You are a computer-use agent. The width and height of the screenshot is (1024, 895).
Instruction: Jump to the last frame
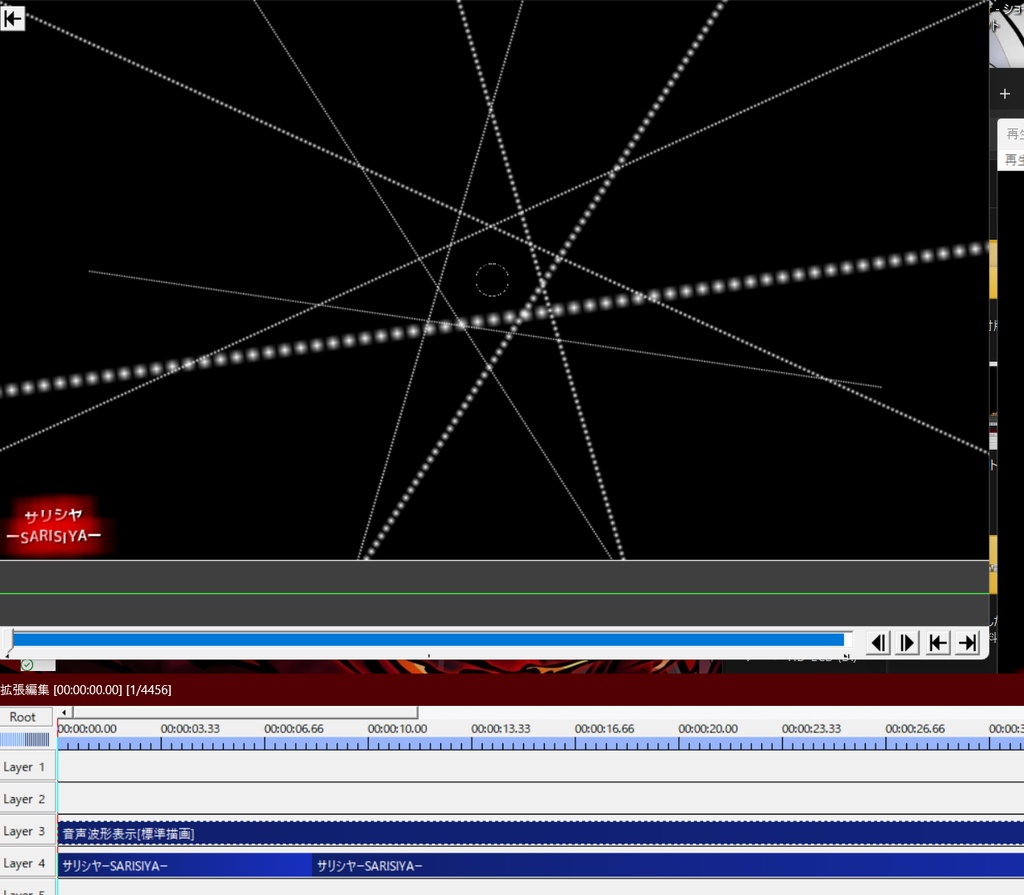967,643
